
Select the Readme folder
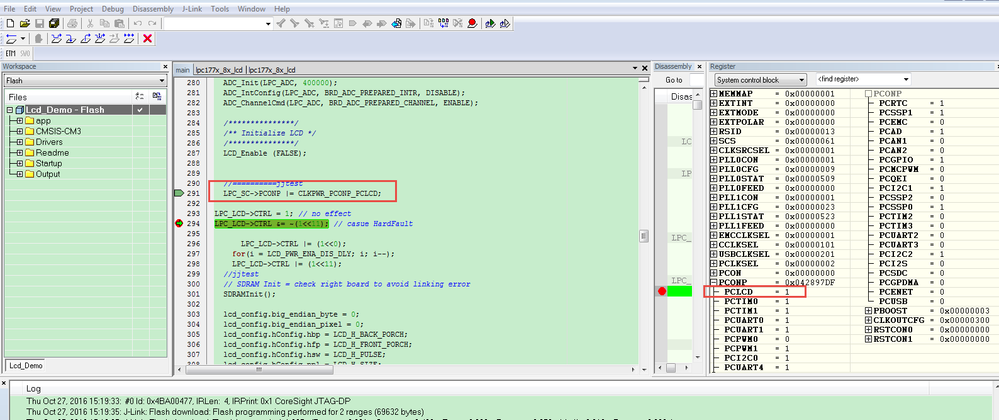(52, 152)
